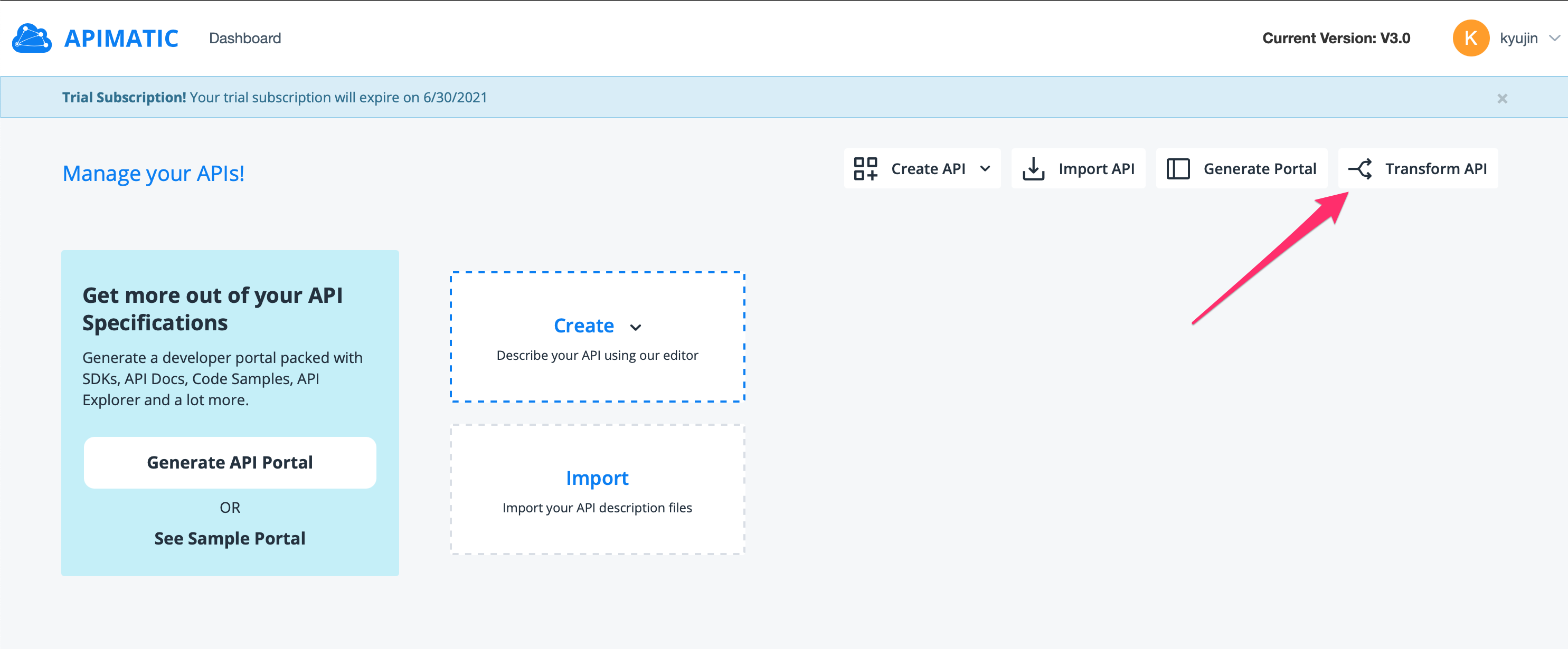Screen dimensions: 1568x649
Task: Open the See Sample Portal link
Action: [230, 538]
